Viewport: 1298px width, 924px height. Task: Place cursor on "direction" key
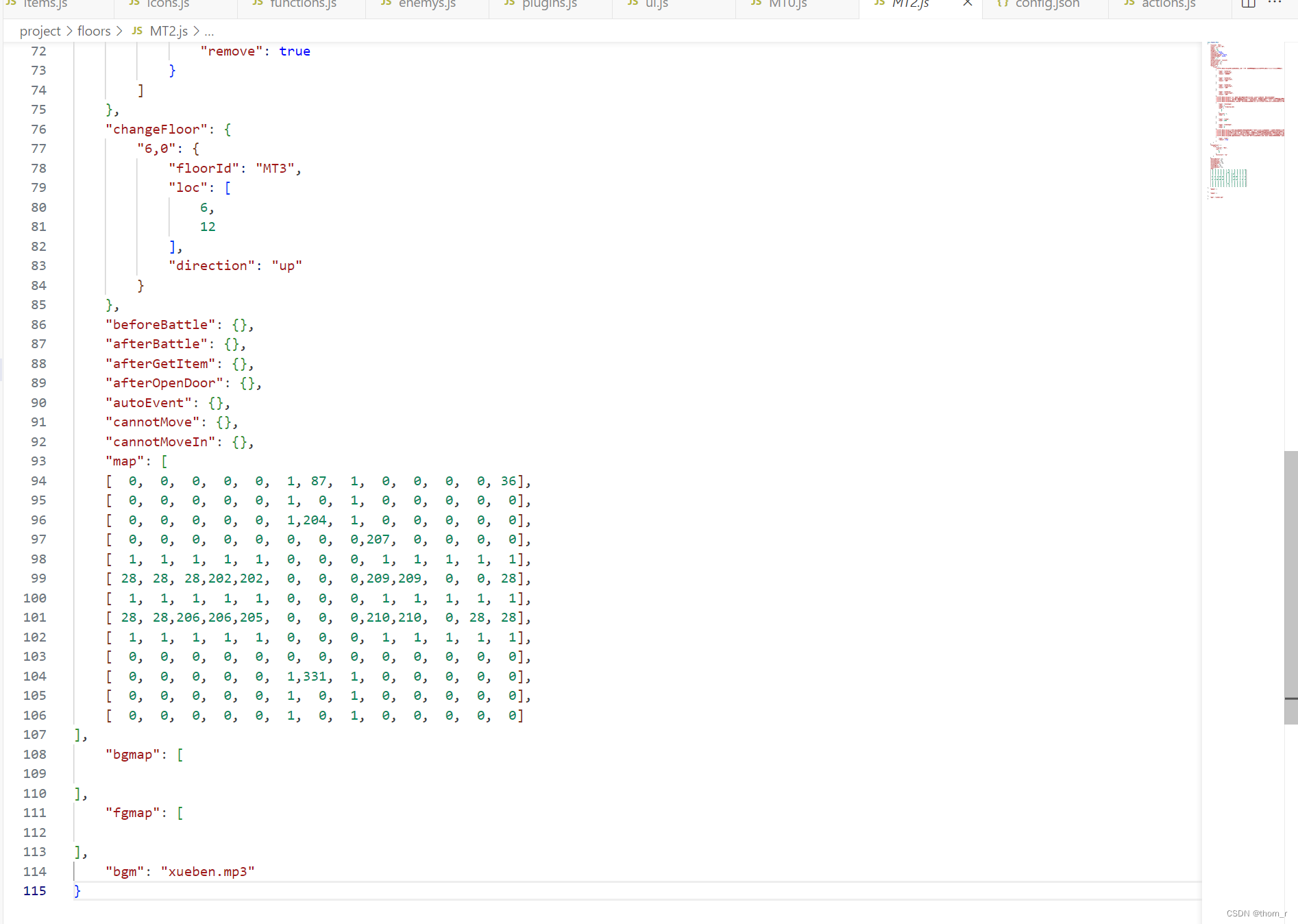click(211, 266)
